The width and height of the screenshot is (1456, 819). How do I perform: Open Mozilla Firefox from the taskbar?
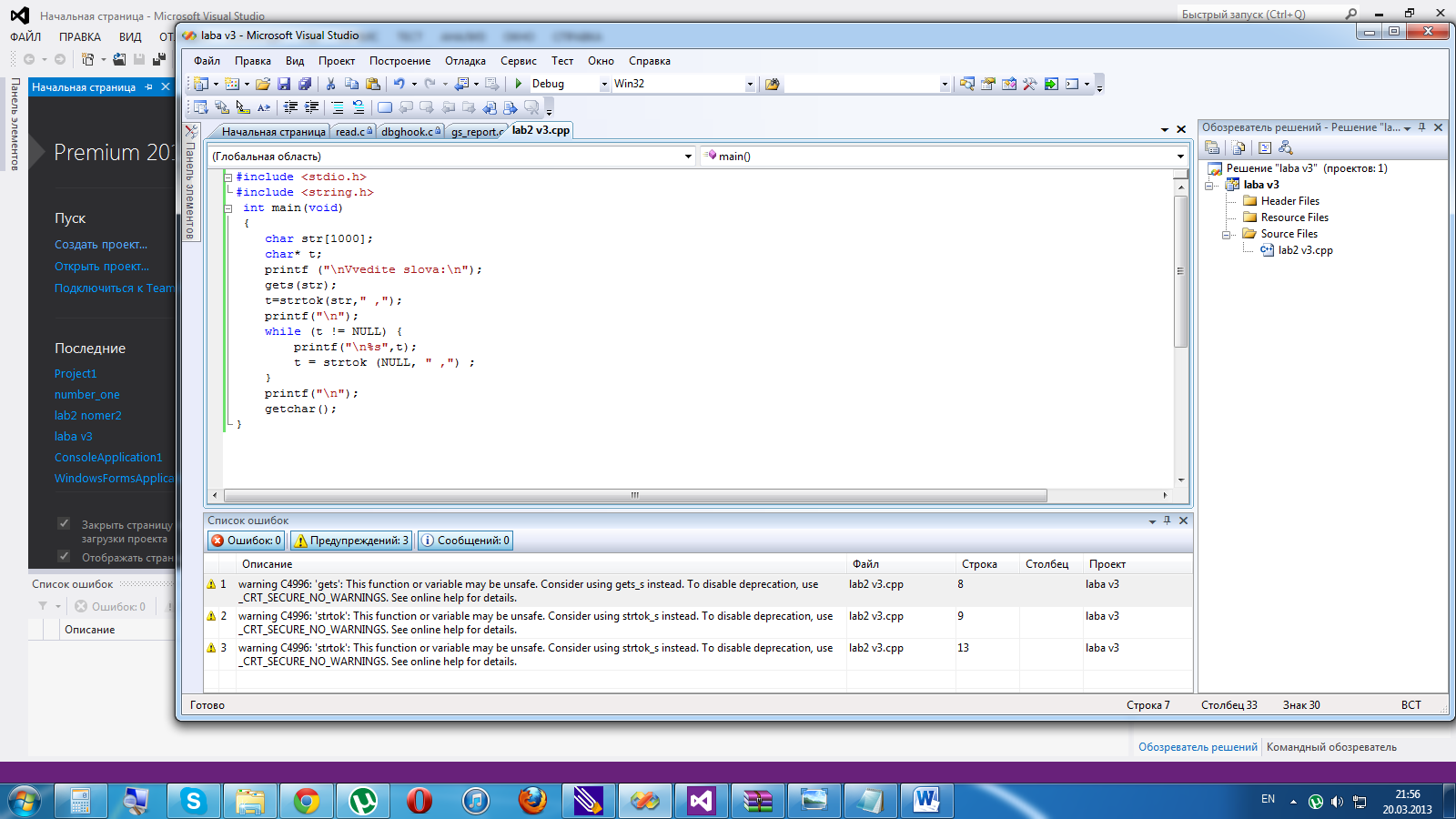point(532,801)
